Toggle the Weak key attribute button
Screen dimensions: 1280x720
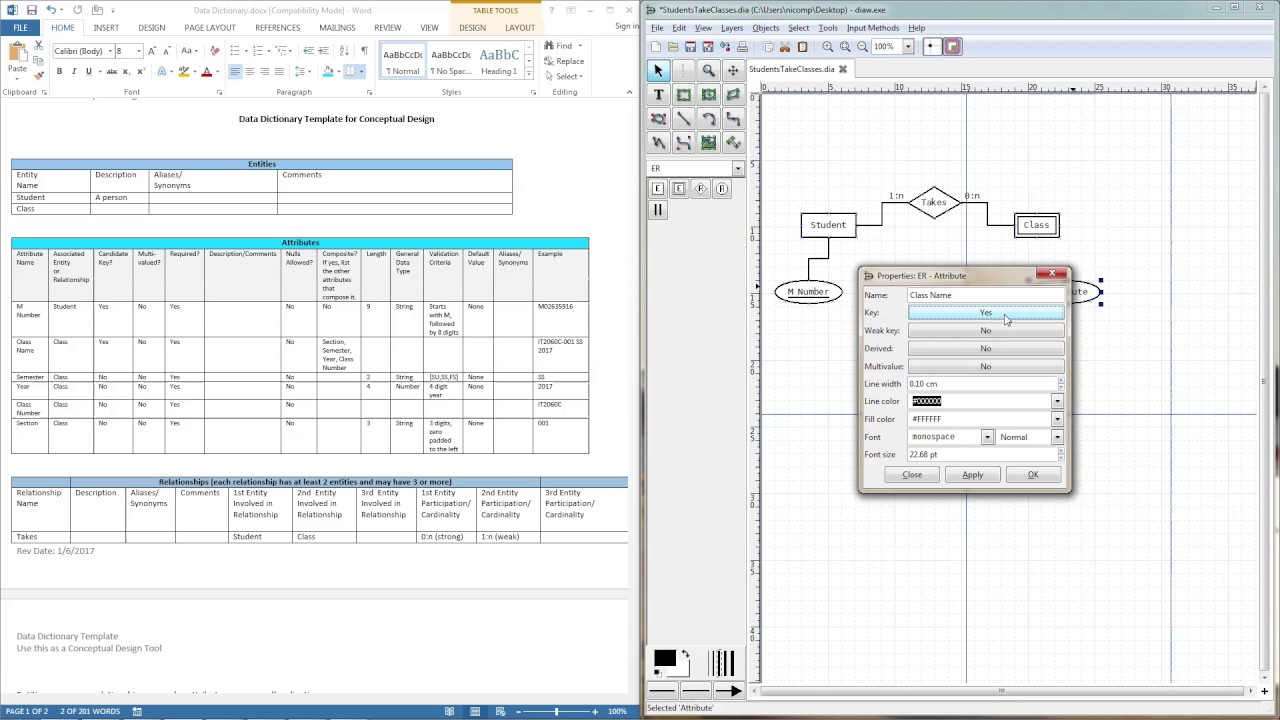click(x=986, y=331)
